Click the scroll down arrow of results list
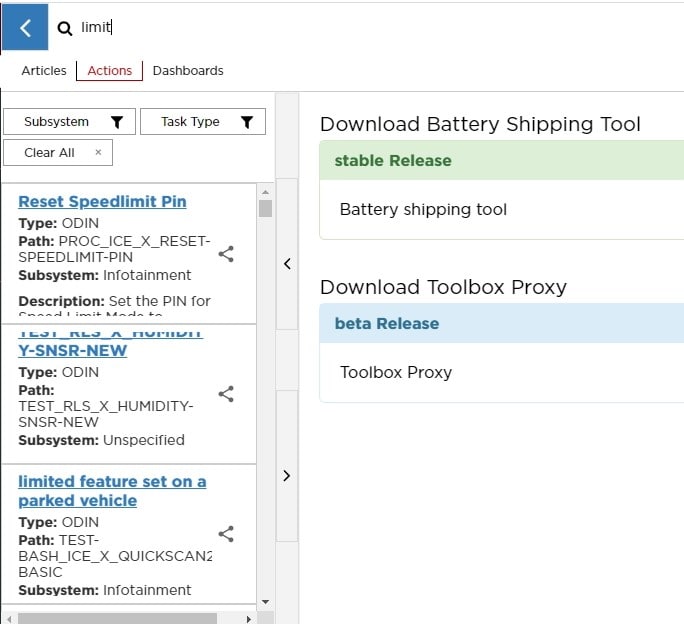 pyautogui.click(x=265, y=601)
